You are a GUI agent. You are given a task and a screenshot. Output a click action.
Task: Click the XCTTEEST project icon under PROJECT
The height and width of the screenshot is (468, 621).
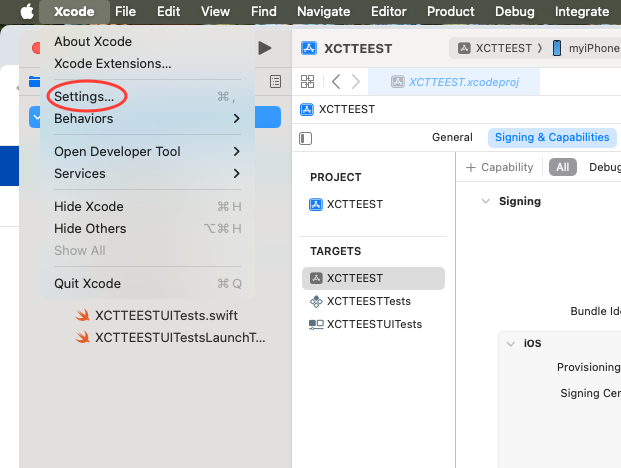[x=316, y=204]
